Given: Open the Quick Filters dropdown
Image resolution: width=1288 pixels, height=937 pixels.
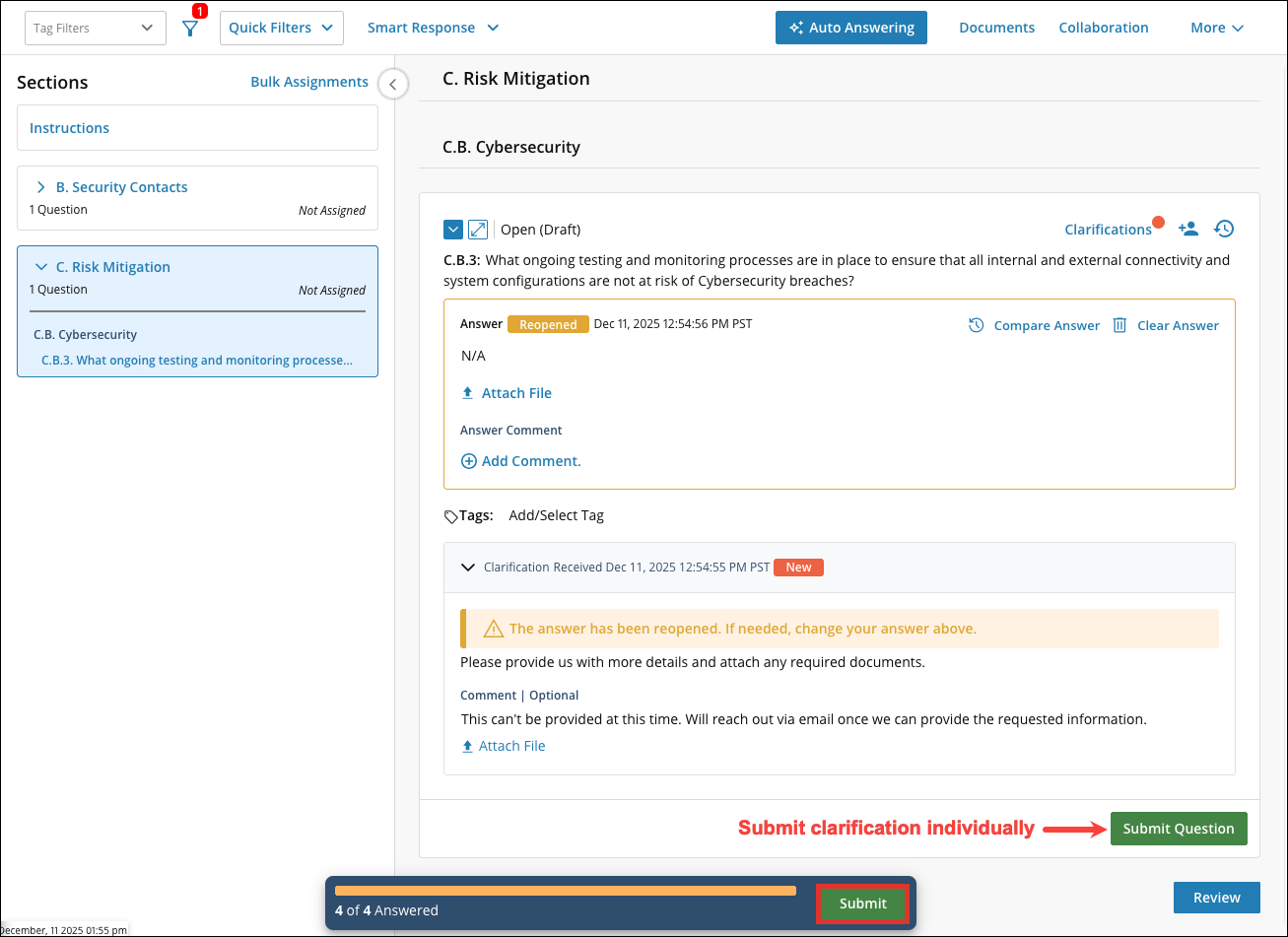Looking at the screenshot, I should 281,29.
